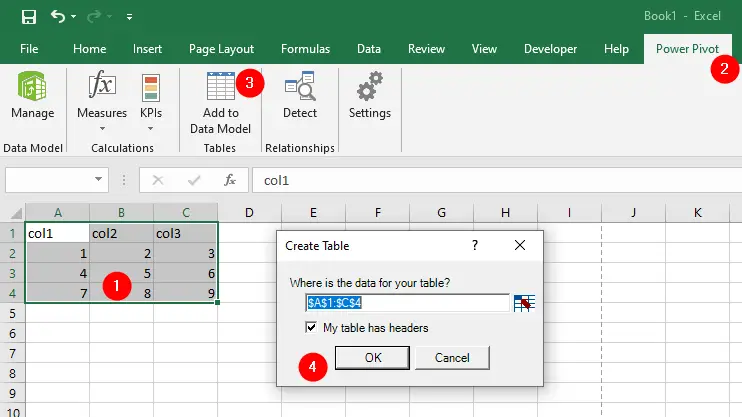
Task: Open the Help tab
Action: point(616,49)
